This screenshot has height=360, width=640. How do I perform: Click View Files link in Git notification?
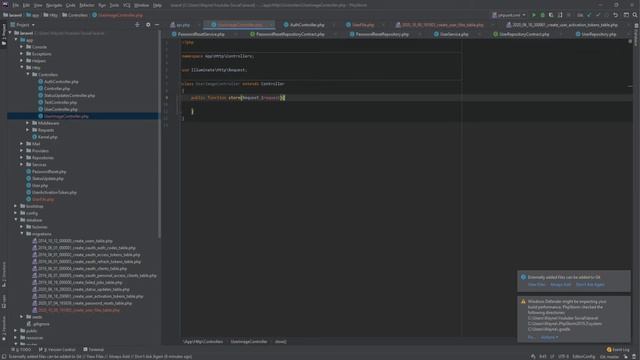536,284
